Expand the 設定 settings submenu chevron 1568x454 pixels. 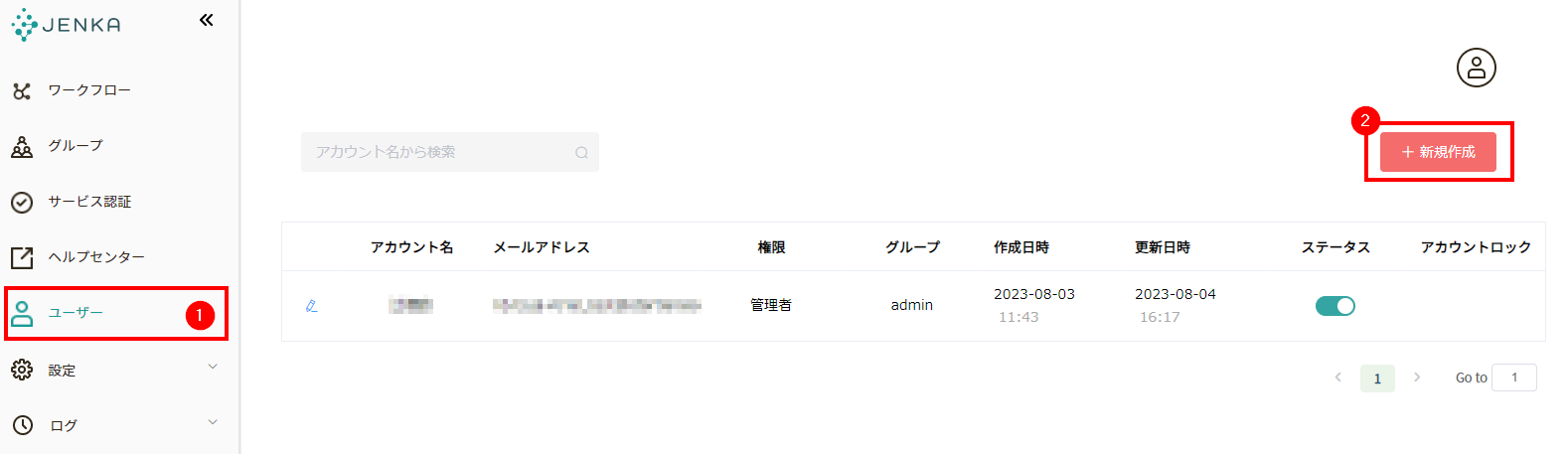pyautogui.click(x=213, y=368)
